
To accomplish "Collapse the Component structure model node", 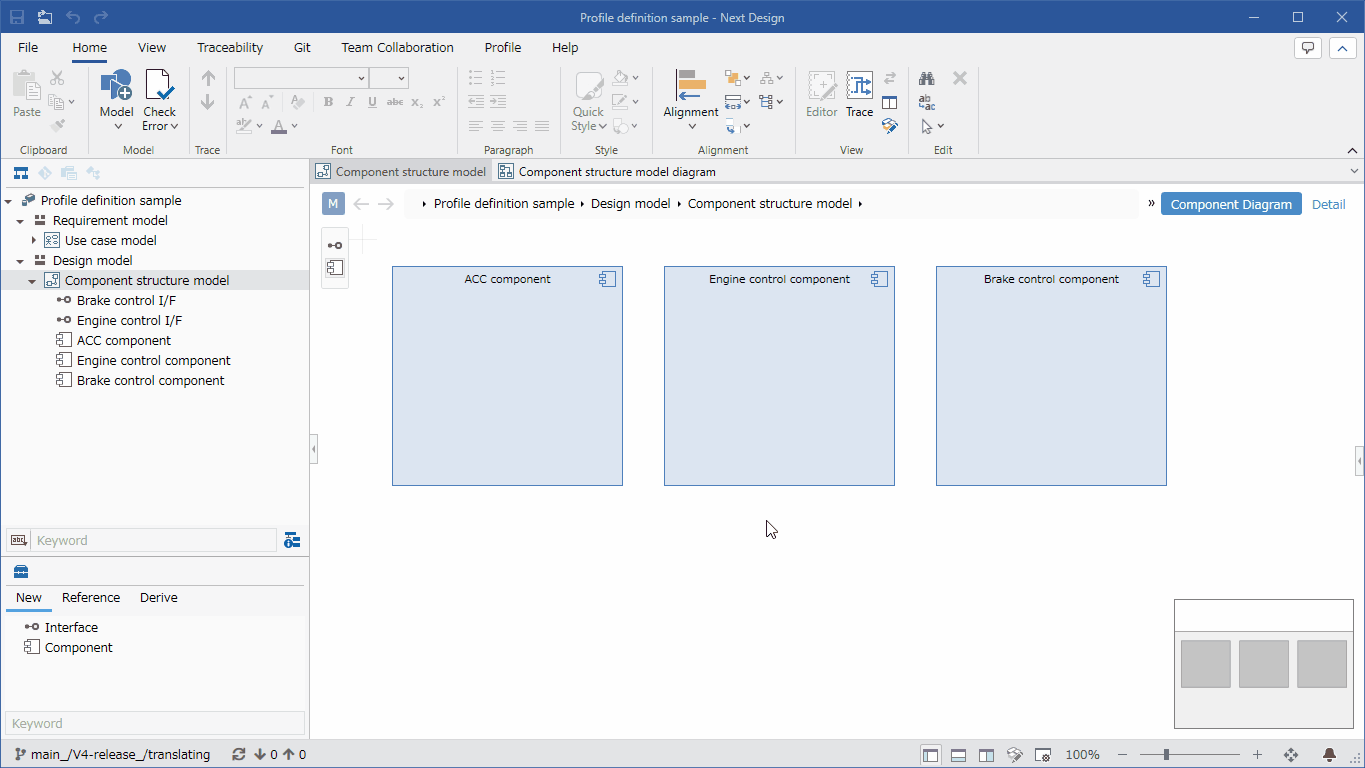I will point(32,281).
